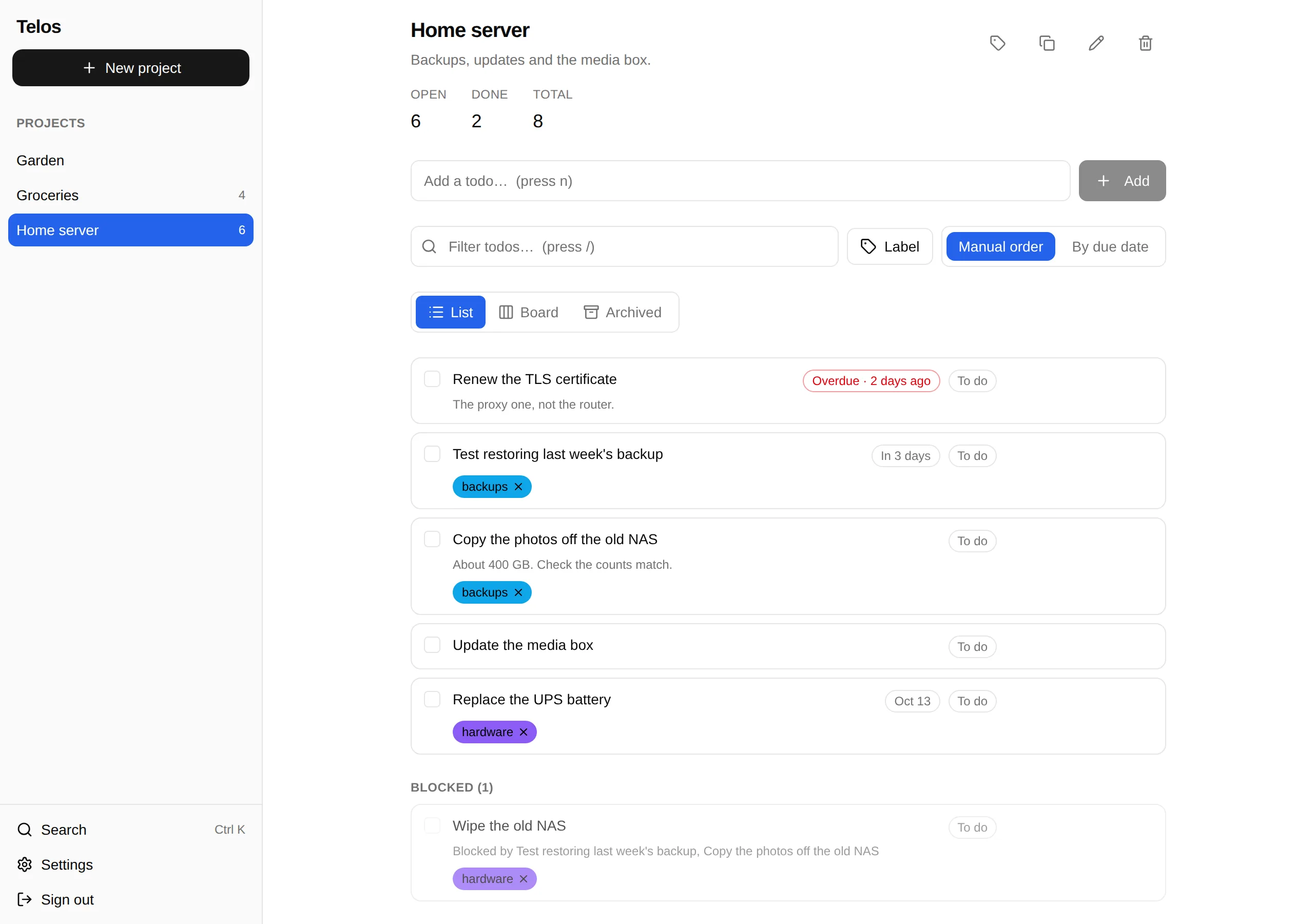Change status of Test restoring last week's backup
This screenshot has width=1314, height=924.
[972, 456]
